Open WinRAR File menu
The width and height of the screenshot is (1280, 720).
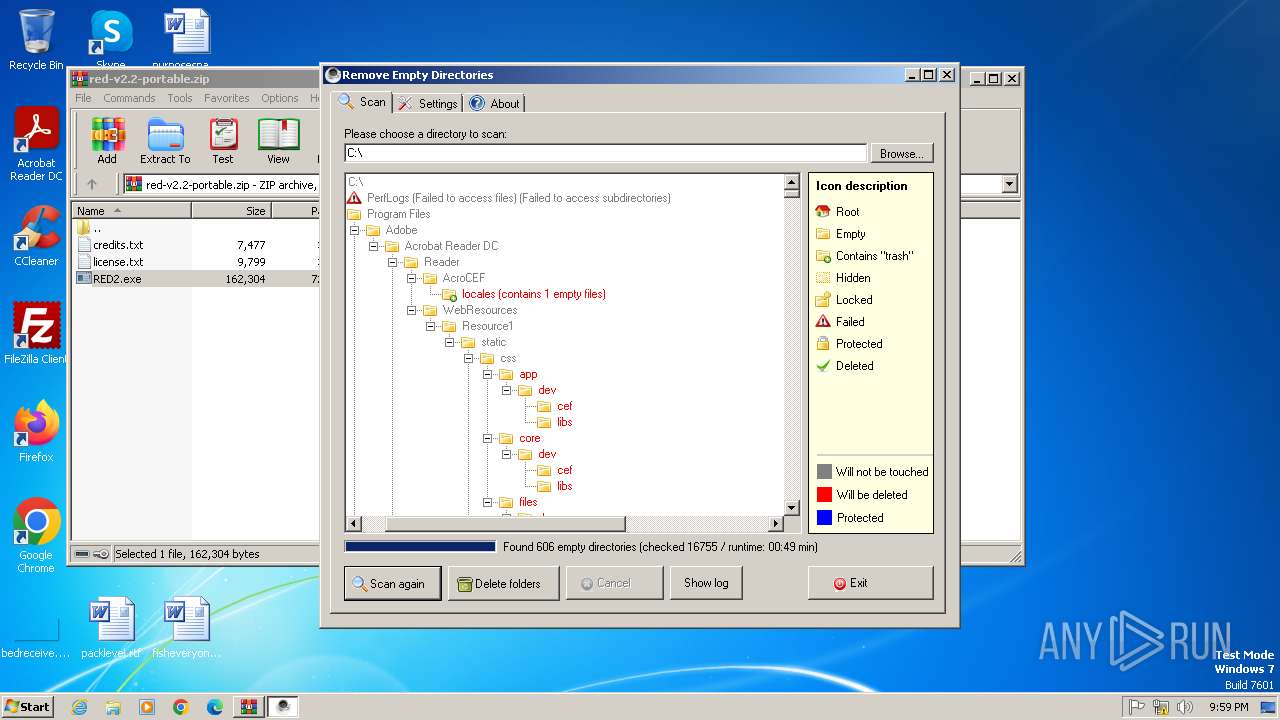(83, 98)
